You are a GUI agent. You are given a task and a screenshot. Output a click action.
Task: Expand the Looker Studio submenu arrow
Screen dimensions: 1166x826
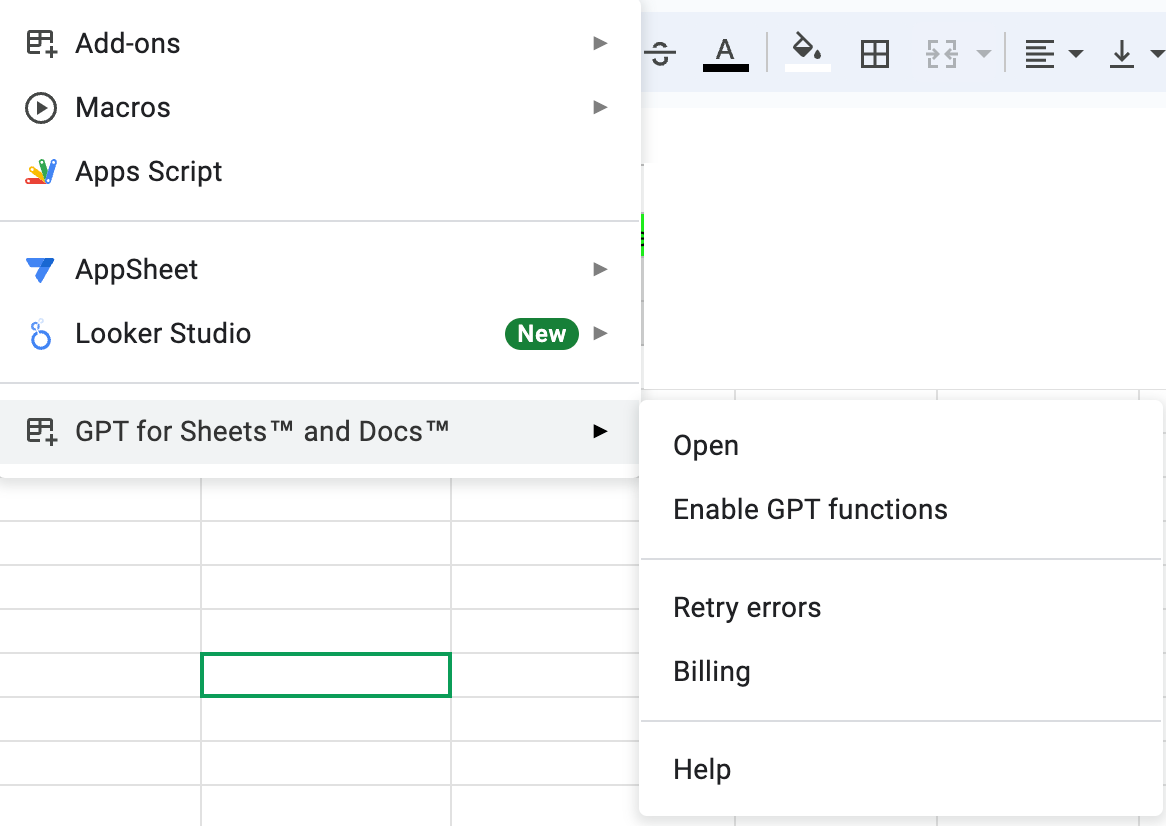click(600, 333)
